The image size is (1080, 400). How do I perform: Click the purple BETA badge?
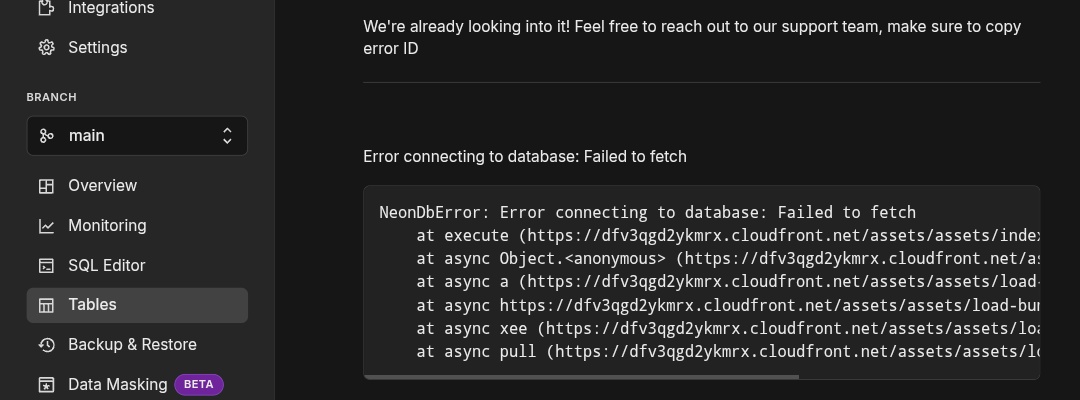199,384
